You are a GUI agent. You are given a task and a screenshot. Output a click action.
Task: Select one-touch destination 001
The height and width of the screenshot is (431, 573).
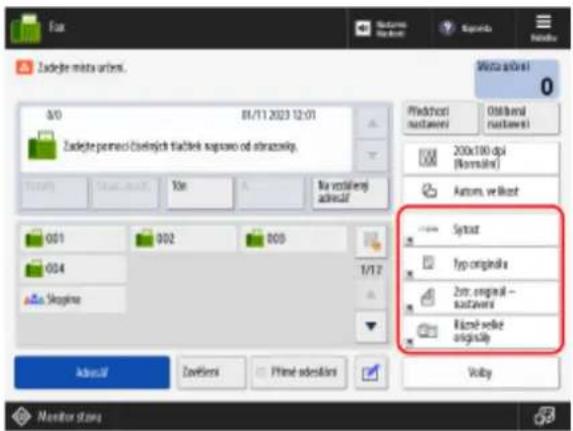pos(73,239)
